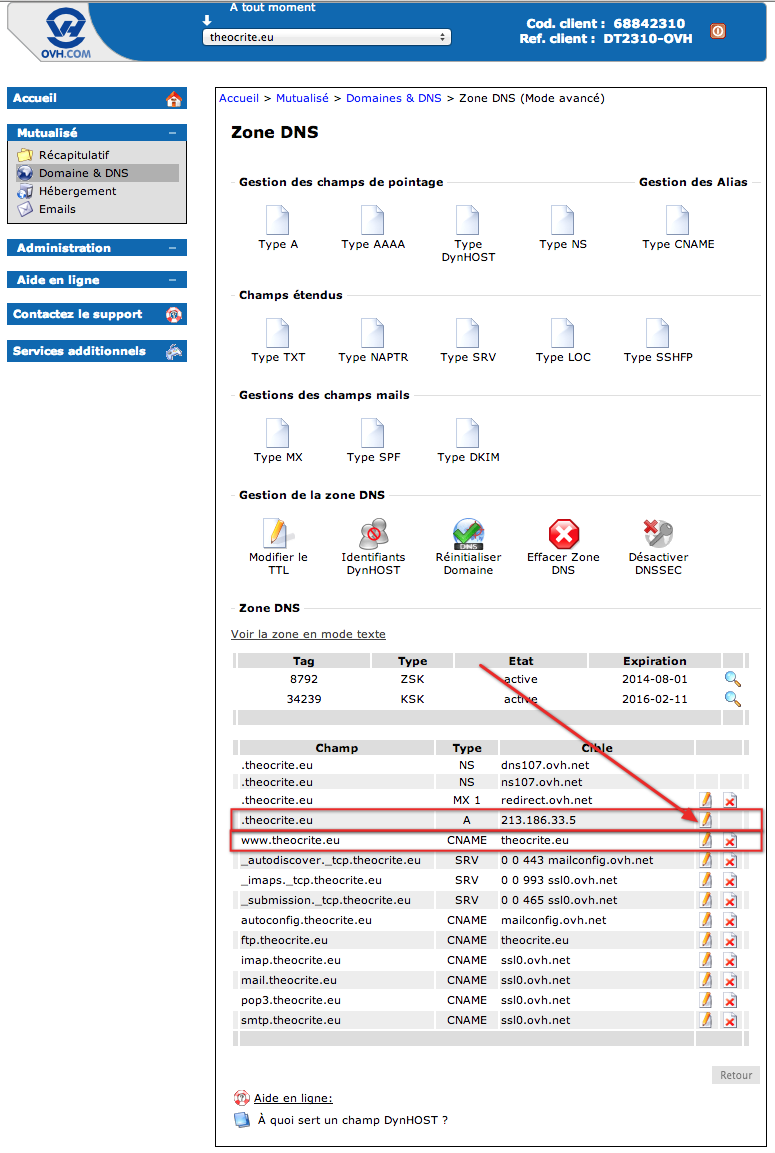Delete the www.theocrite.eu CNAME record
The height and width of the screenshot is (1153, 775).
730,840
